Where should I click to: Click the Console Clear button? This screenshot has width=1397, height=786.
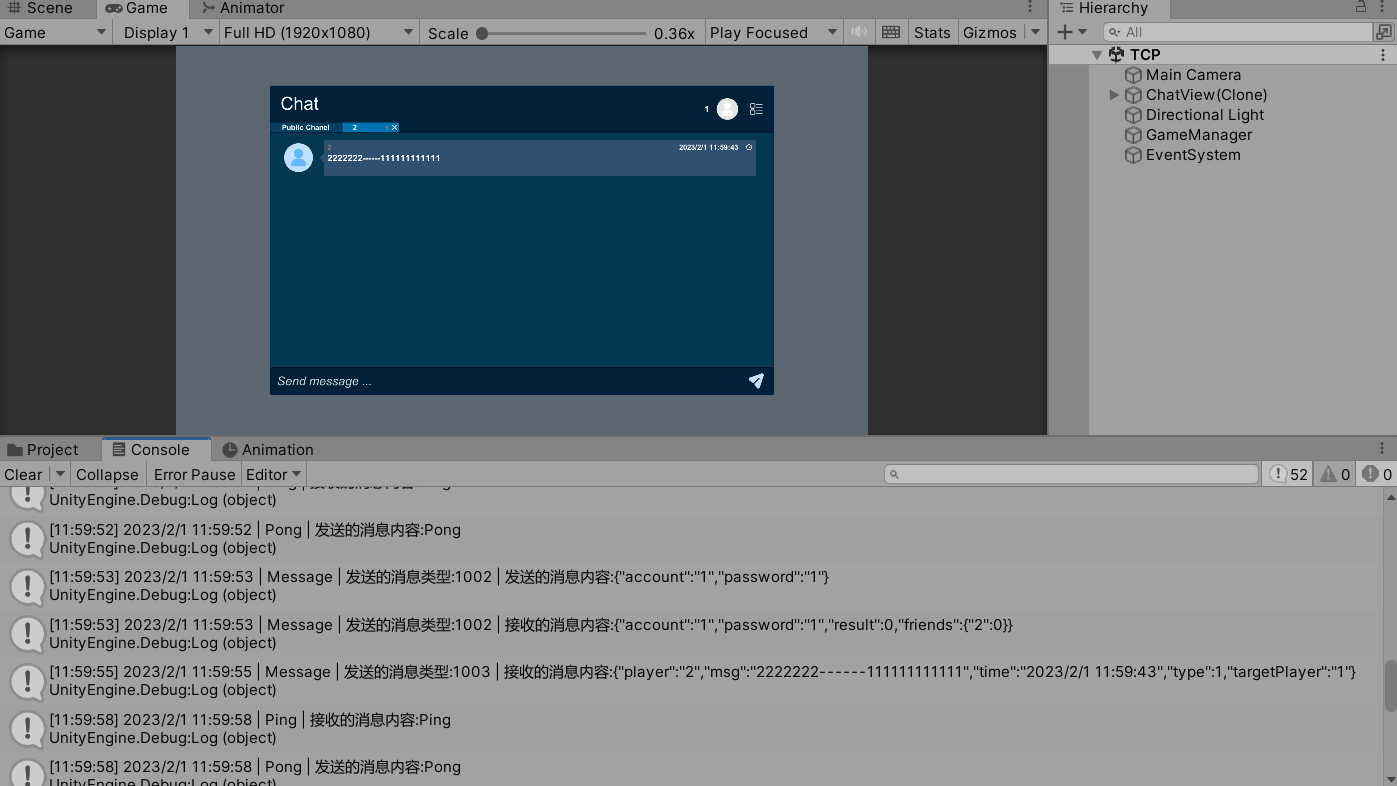[23, 475]
